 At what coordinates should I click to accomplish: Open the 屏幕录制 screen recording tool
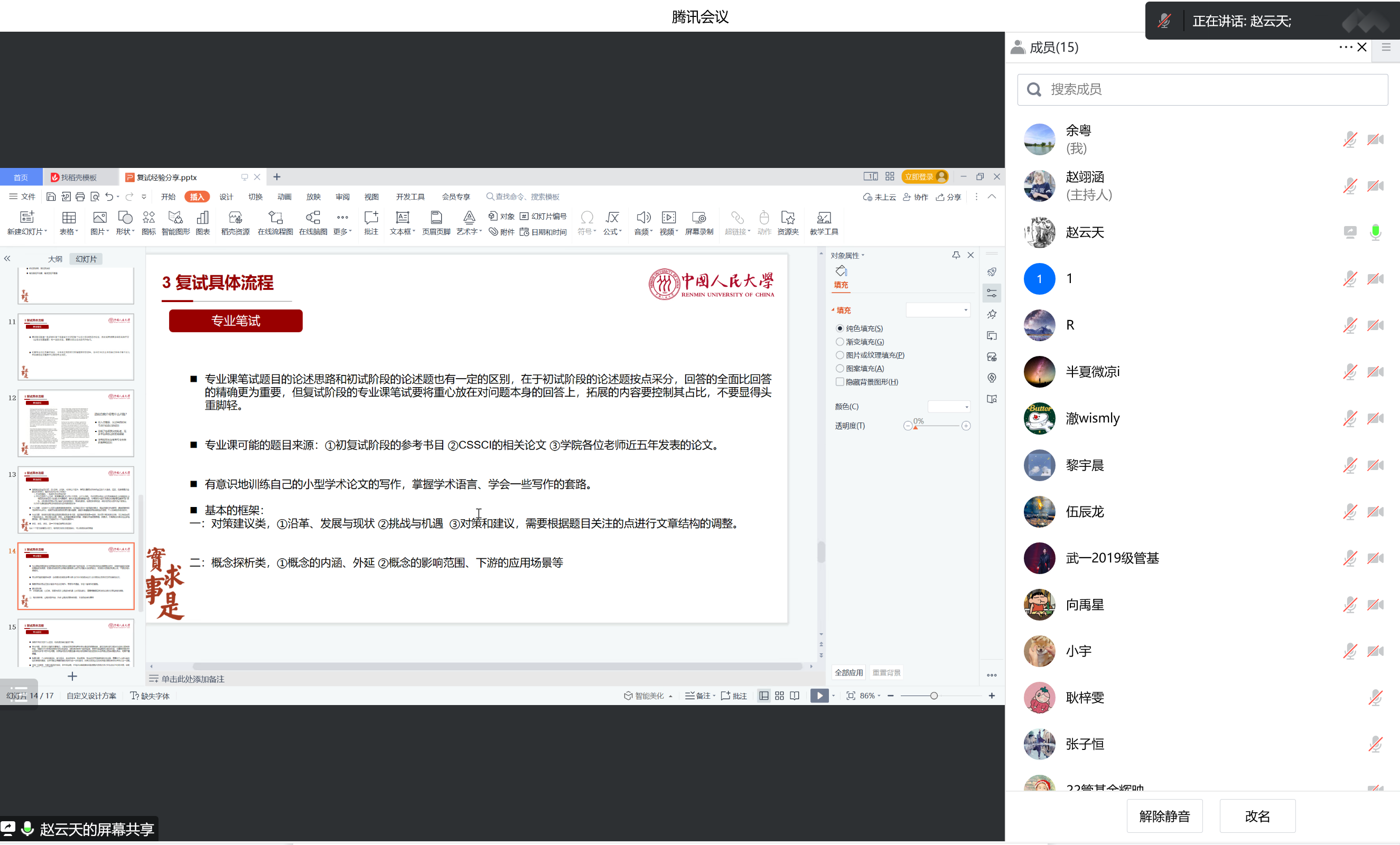(698, 218)
